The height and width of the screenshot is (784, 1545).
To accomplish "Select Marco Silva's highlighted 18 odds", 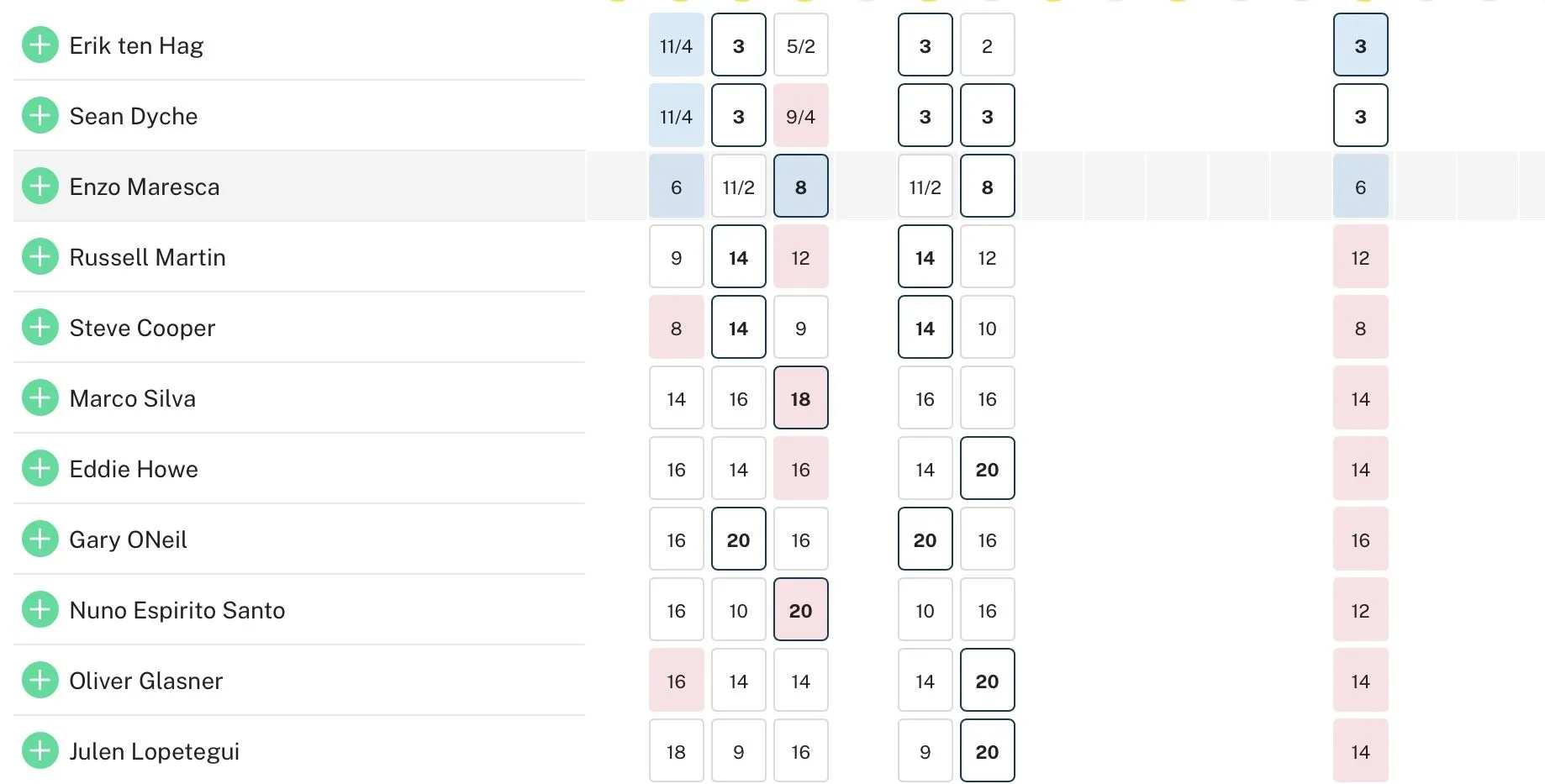I will tap(800, 398).
